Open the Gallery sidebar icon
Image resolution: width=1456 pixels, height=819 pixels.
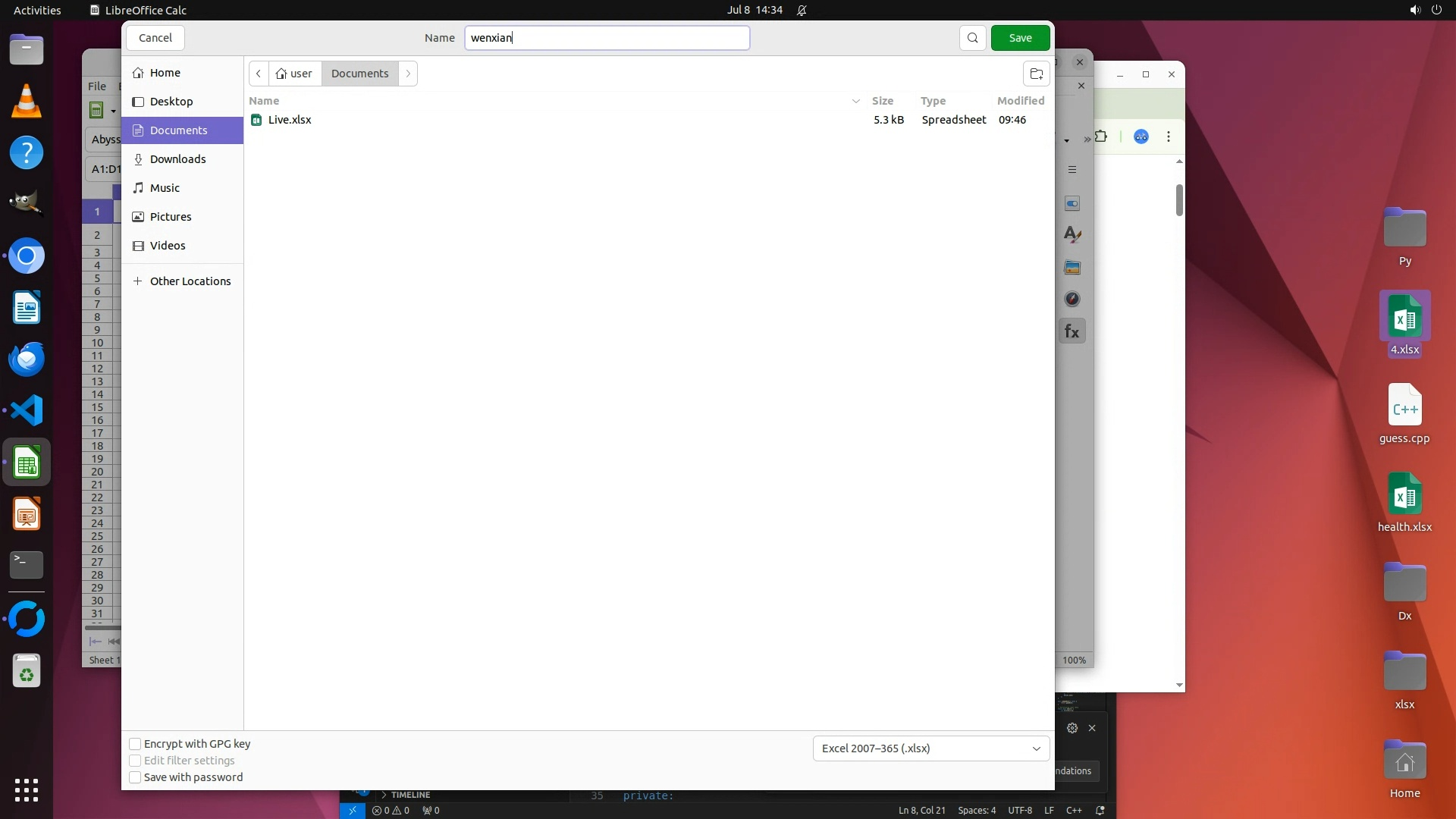pyautogui.click(x=1072, y=268)
